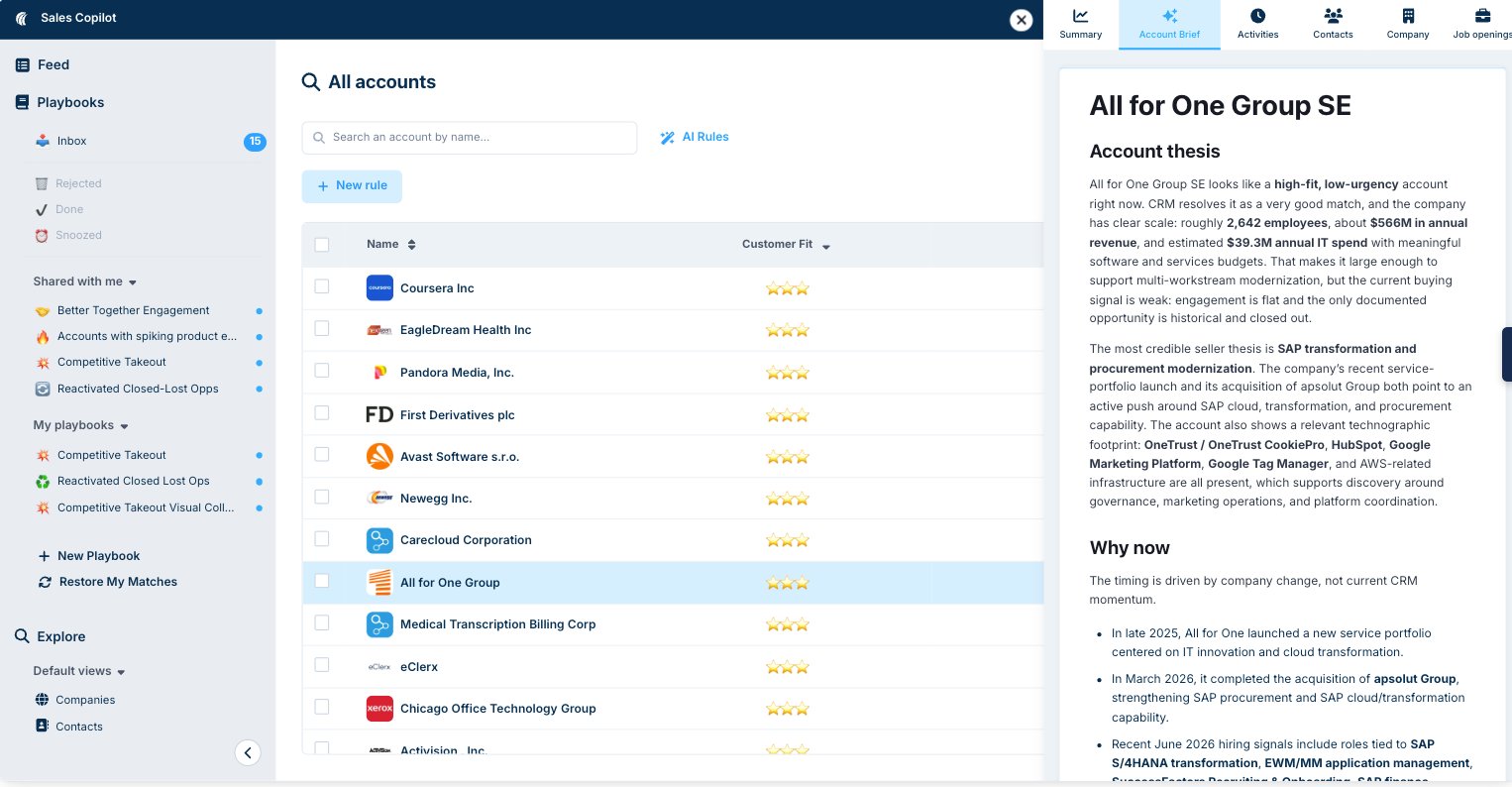The height and width of the screenshot is (787, 1512).
Task: Open Better Together Engagement playbook
Action: pos(134,310)
